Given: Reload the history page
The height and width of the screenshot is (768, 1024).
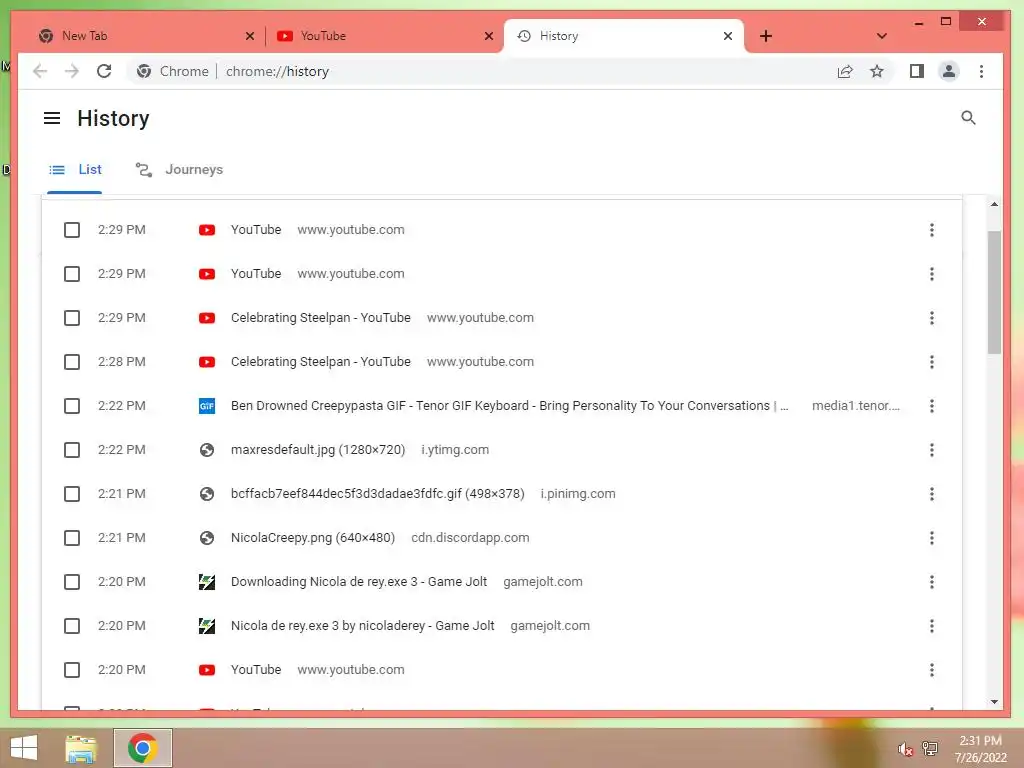Looking at the screenshot, I should 104,71.
